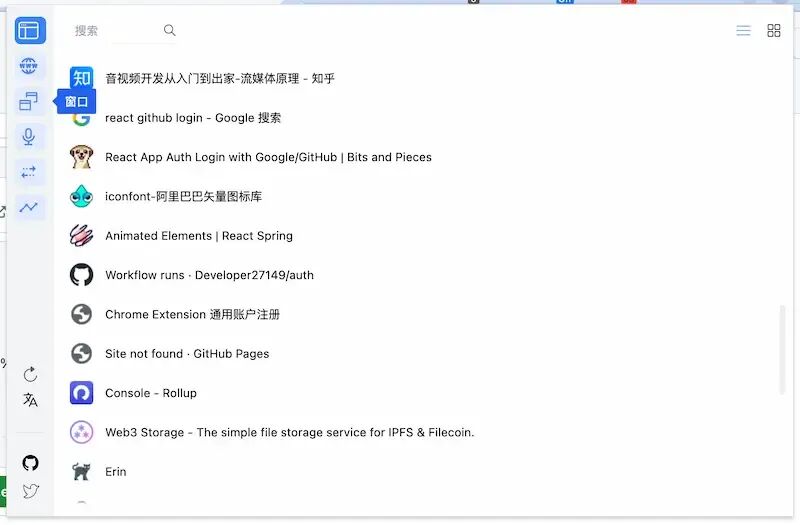Screen dimensions: 800x525
Task: Open Workflow runs · Developer27149/auth tab
Action: point(209,275)
